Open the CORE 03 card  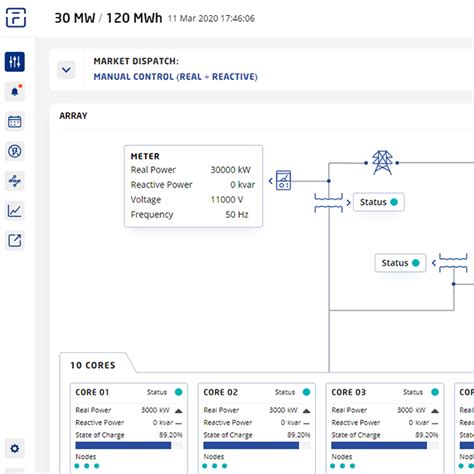click(x=385, y=428)
